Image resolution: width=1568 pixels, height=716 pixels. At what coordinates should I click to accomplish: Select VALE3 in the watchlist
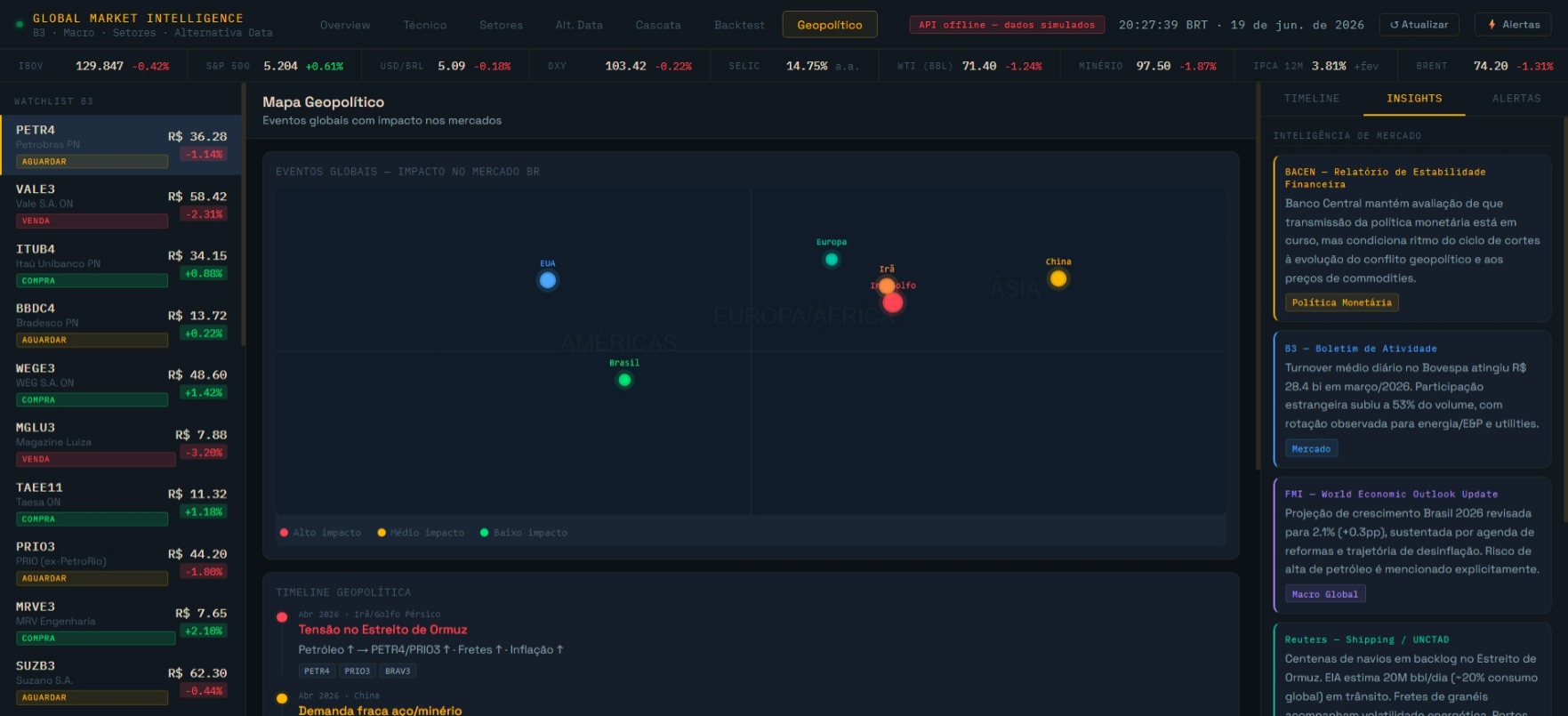(x=121, y=205)
